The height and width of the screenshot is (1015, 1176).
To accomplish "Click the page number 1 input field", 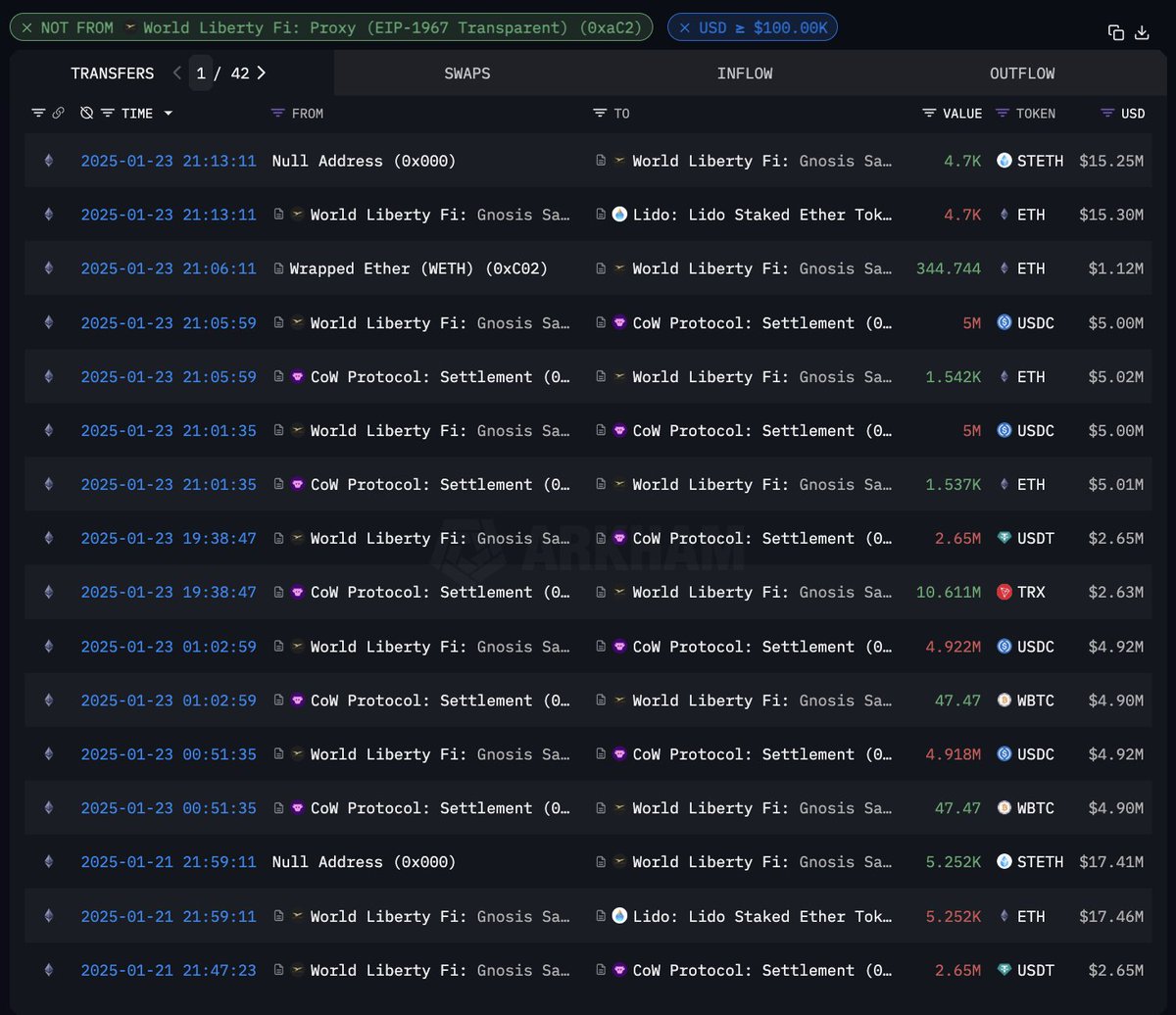I will point(201,73).
